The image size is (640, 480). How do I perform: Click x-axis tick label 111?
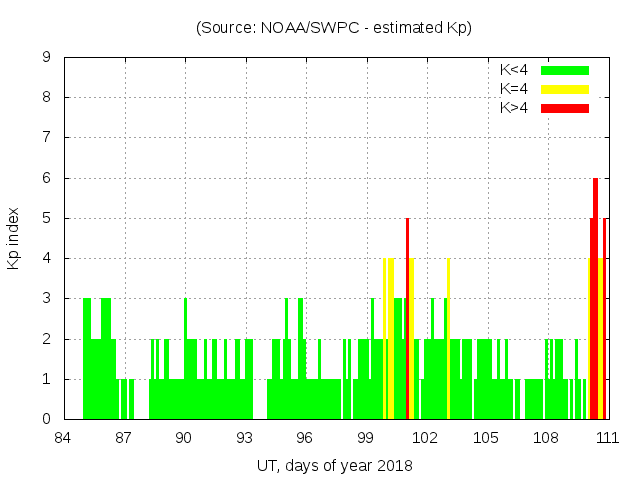[x=606, y=438]
